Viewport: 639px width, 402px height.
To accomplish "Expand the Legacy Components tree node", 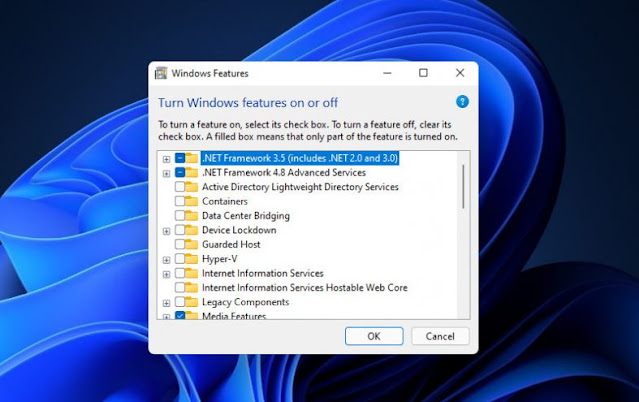I will (x=166, y=303).
